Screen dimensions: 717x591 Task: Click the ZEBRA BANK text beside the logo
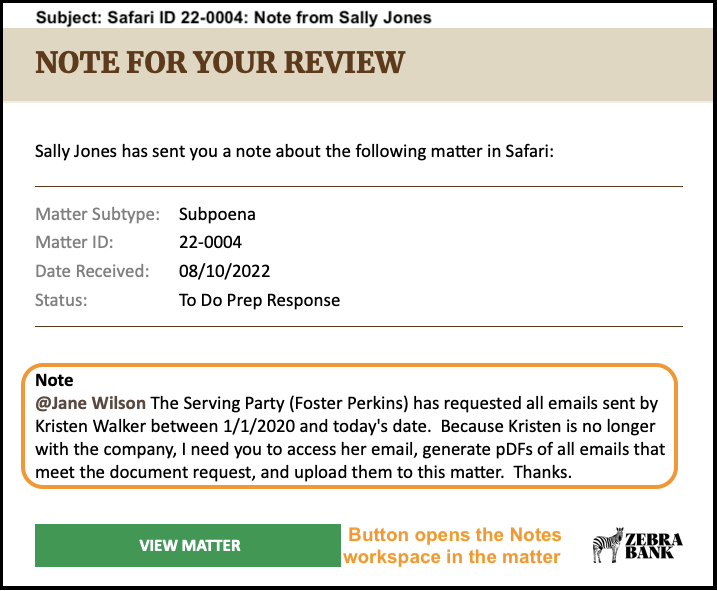tap(653, 546)
